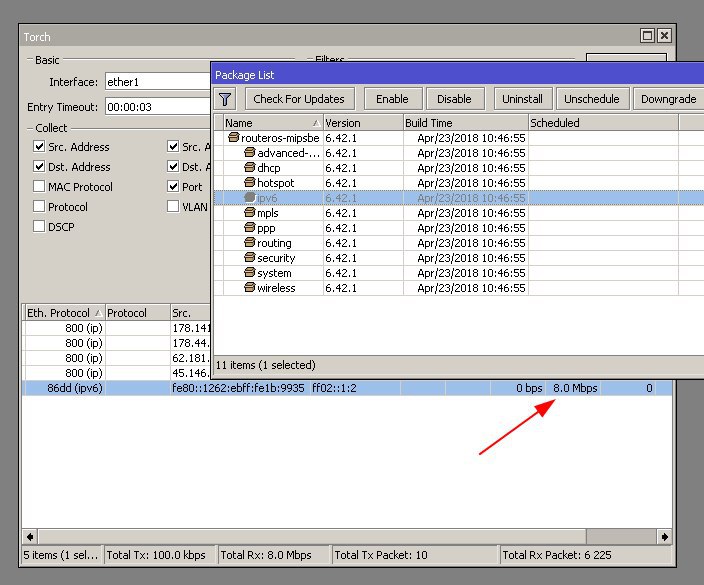The height and width of the screenshot is (585, 704).
Task: Sort packages by Scheduled column header
Action: click(x=603, y=123)
